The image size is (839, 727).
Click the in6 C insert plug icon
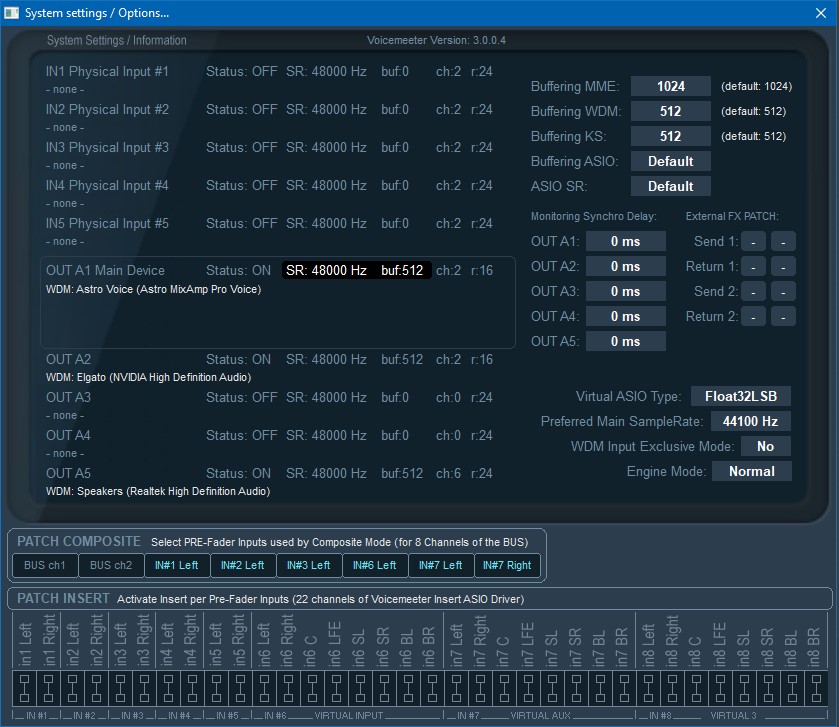point(311,688)
